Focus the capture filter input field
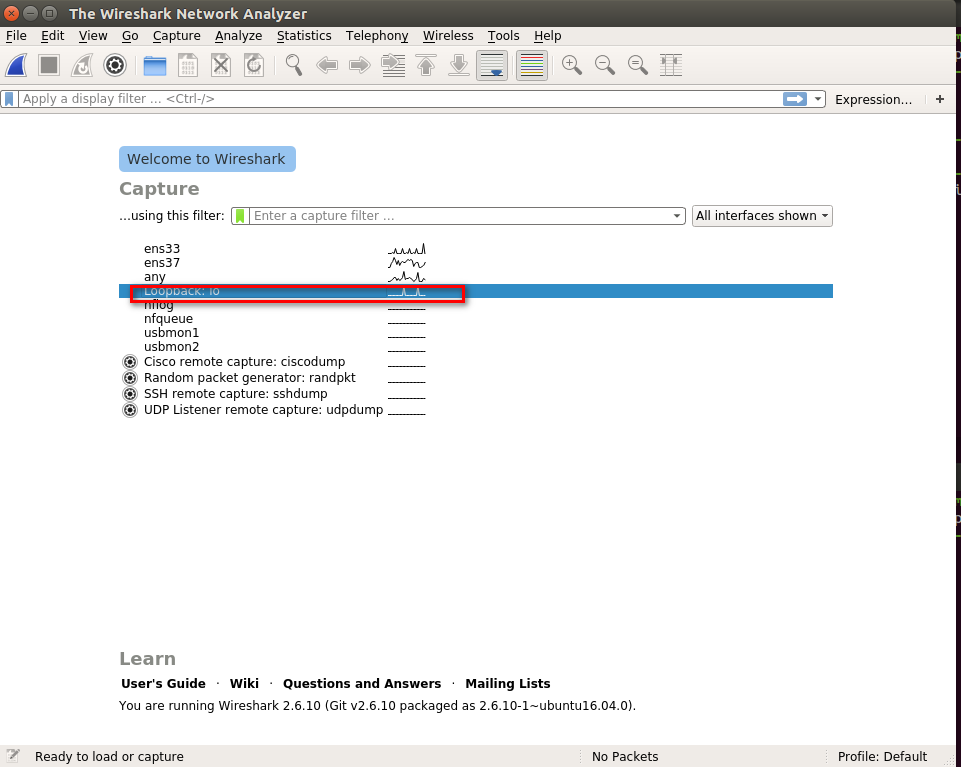The height and width of the screenshot is (767, 961). pos(460,216)
